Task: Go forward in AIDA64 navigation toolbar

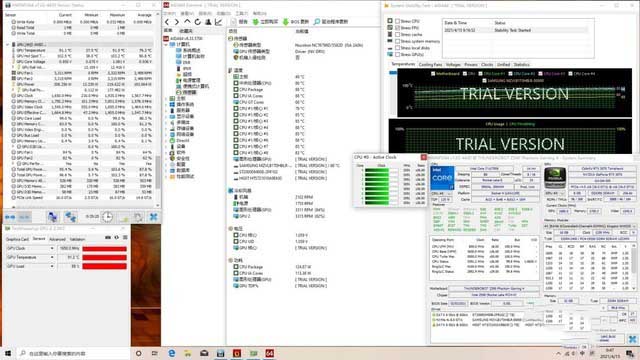Action: point(177,22)
